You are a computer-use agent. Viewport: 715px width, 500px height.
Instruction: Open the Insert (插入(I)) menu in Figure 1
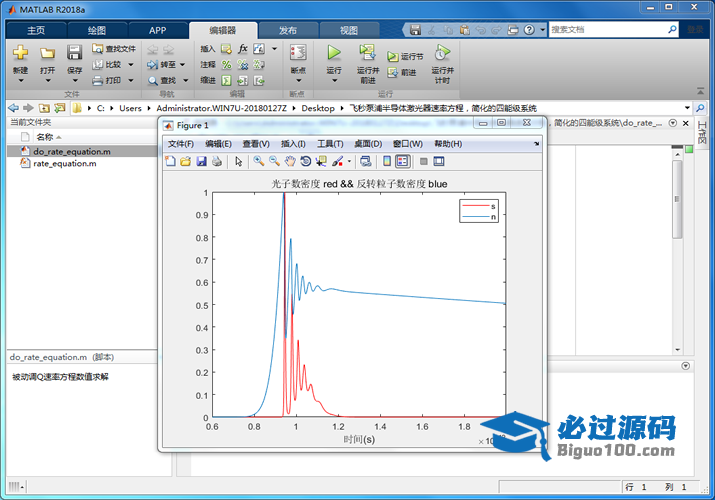point(293,144)
